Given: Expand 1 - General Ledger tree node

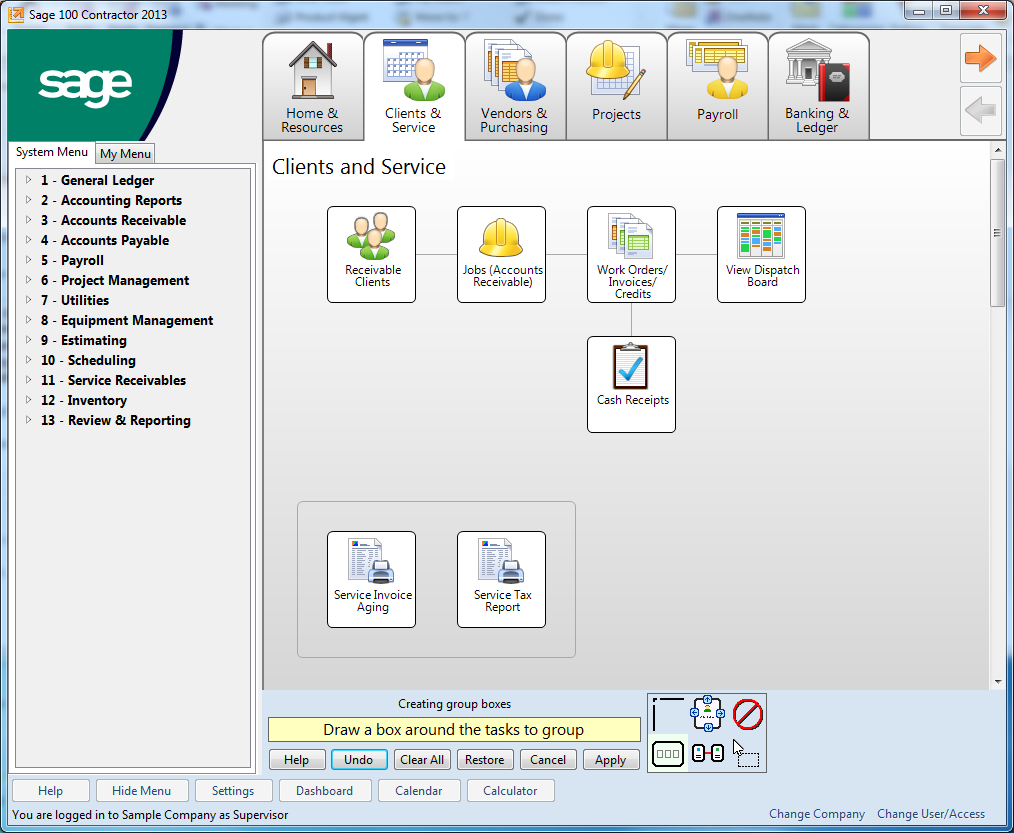Looking at the screenshot, I should pos(28,180).
